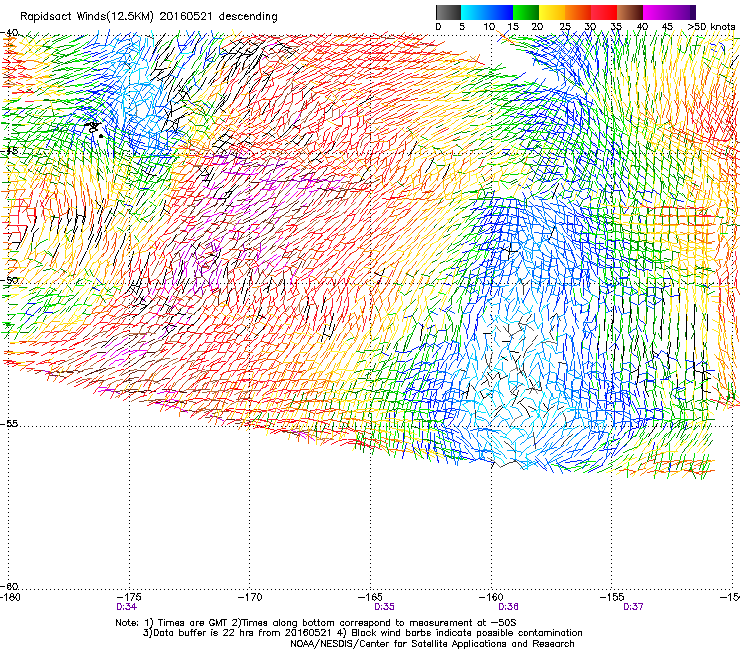Pick the red 30-35 knots legend segment
740x650 pixels.
[x=604, y=12]
